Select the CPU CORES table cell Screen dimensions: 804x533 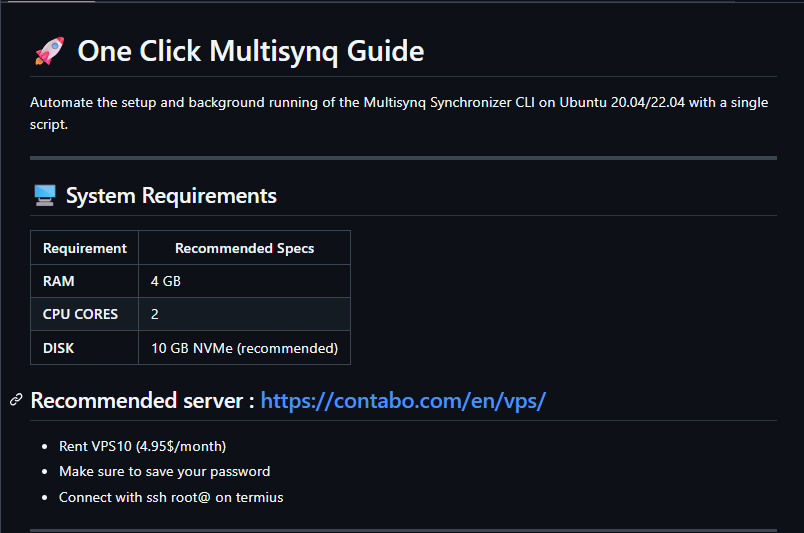(x=85, y=314)
